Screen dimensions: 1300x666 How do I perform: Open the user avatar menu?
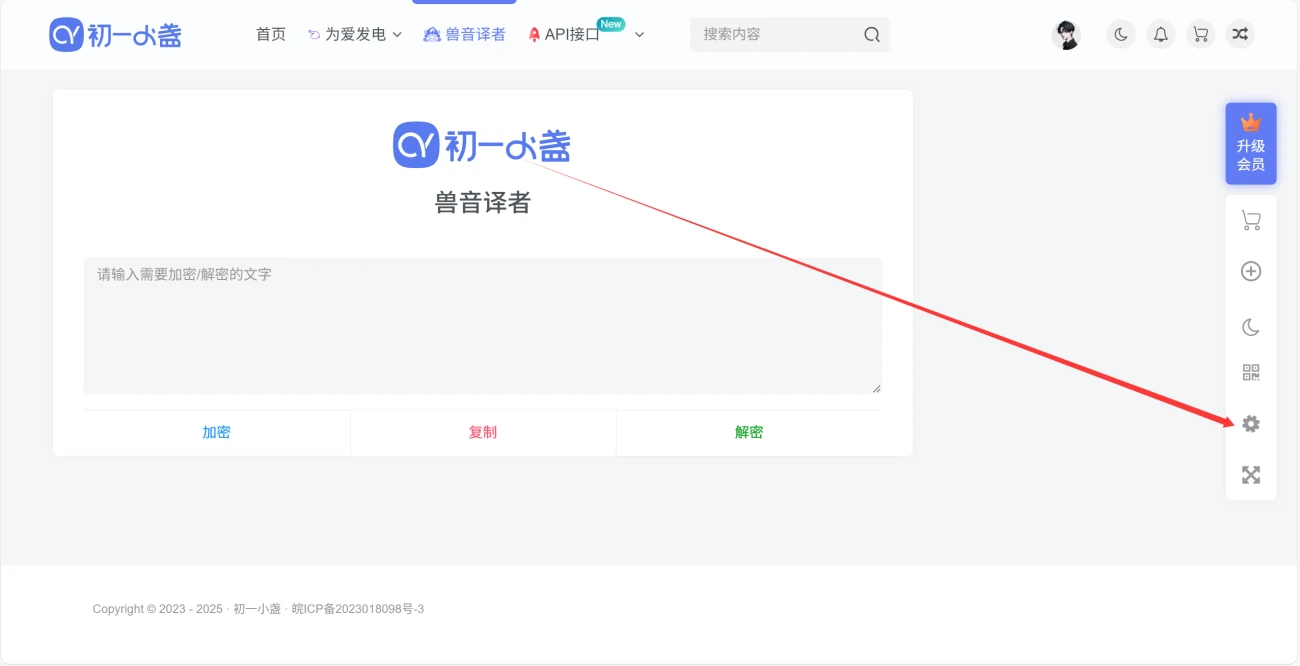[x=1066, y=35]
